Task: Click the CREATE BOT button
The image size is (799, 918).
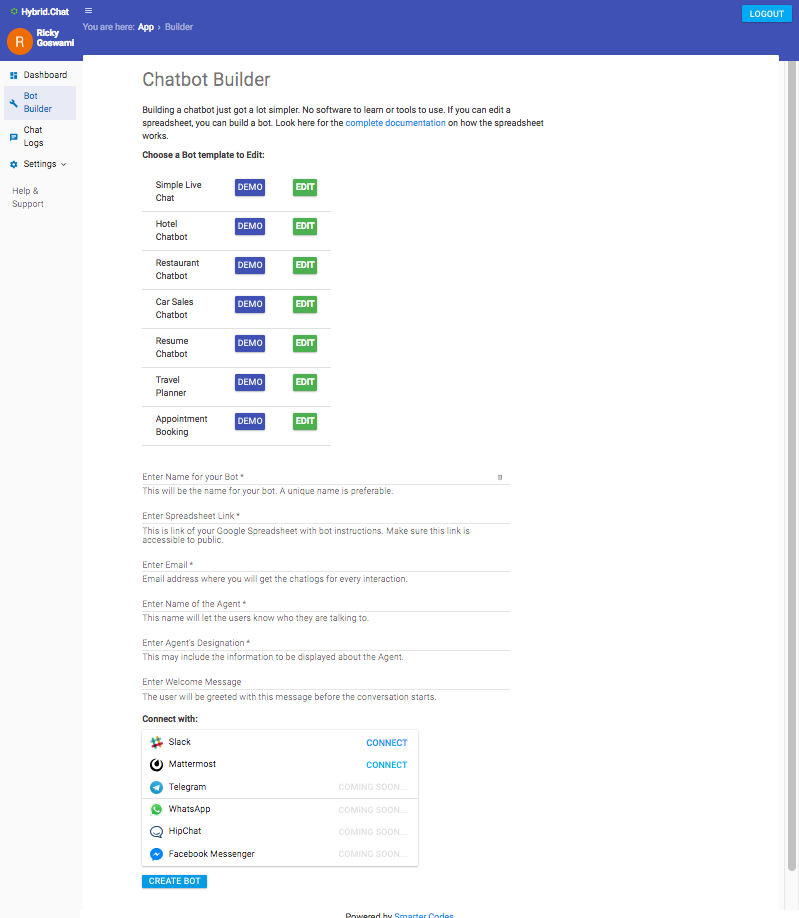Action: (x=174, y=881)
